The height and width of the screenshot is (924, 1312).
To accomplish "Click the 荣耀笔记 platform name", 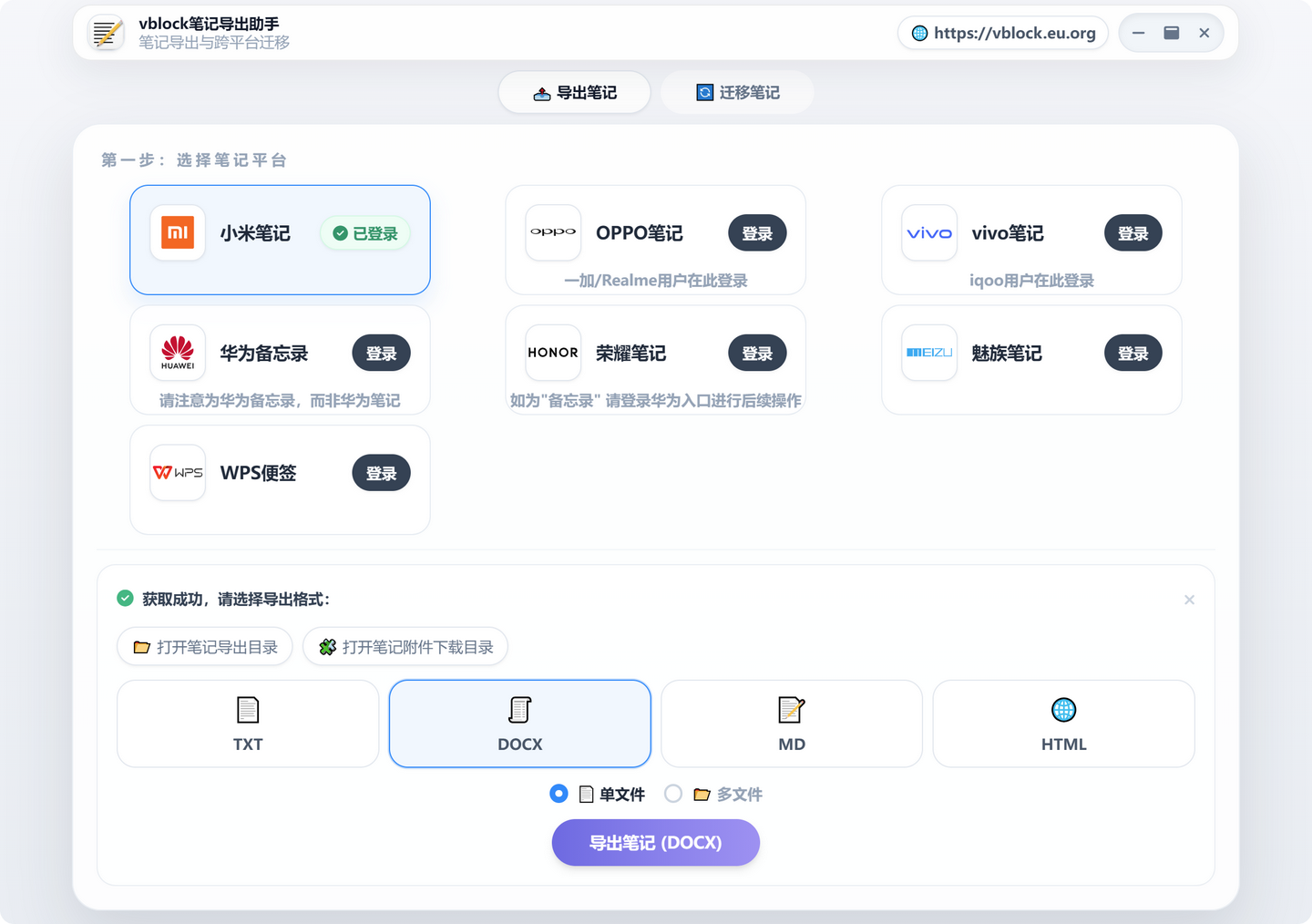I will (631, 354).
